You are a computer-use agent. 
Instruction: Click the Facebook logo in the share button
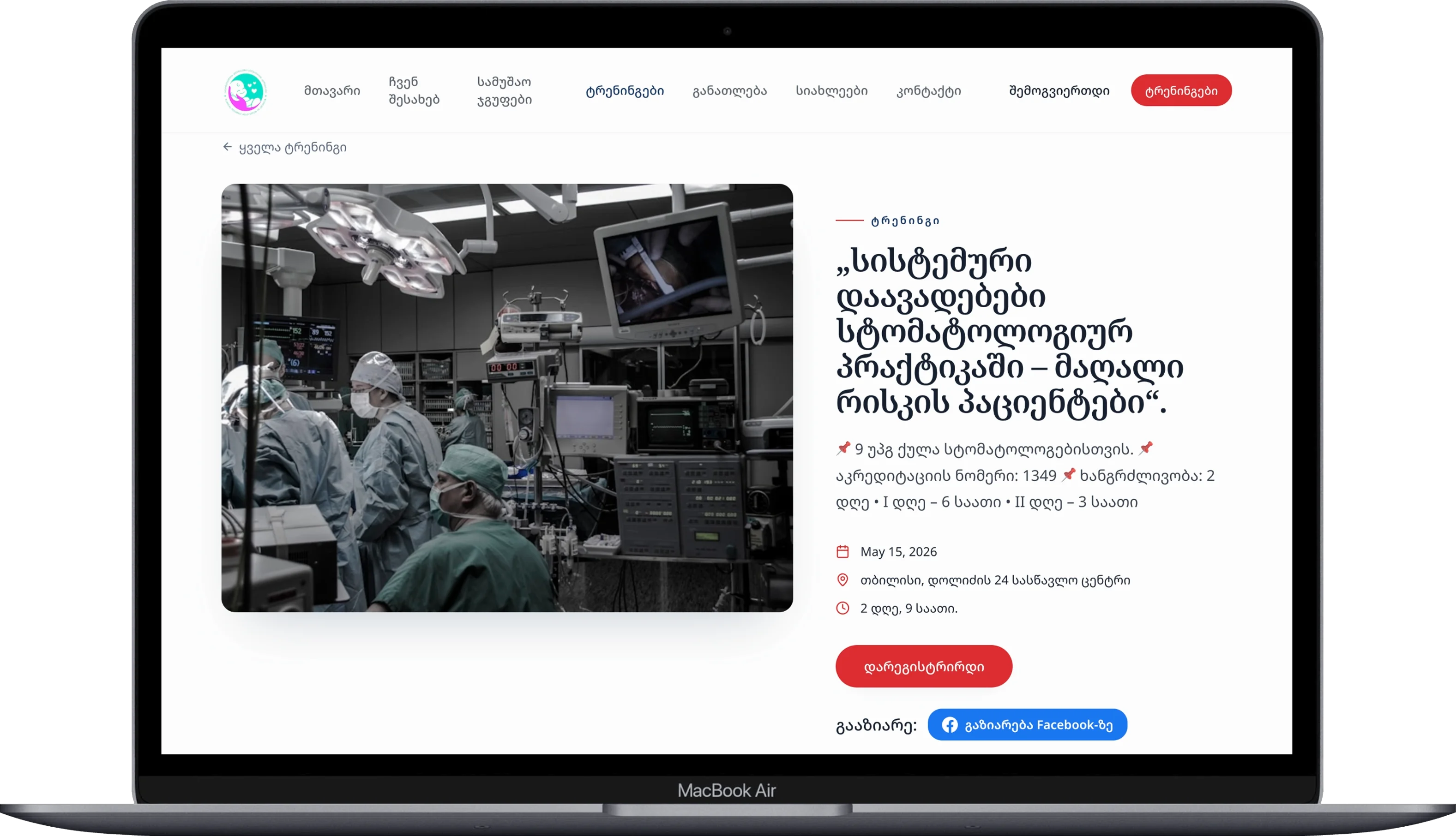(x=950, y=725)
